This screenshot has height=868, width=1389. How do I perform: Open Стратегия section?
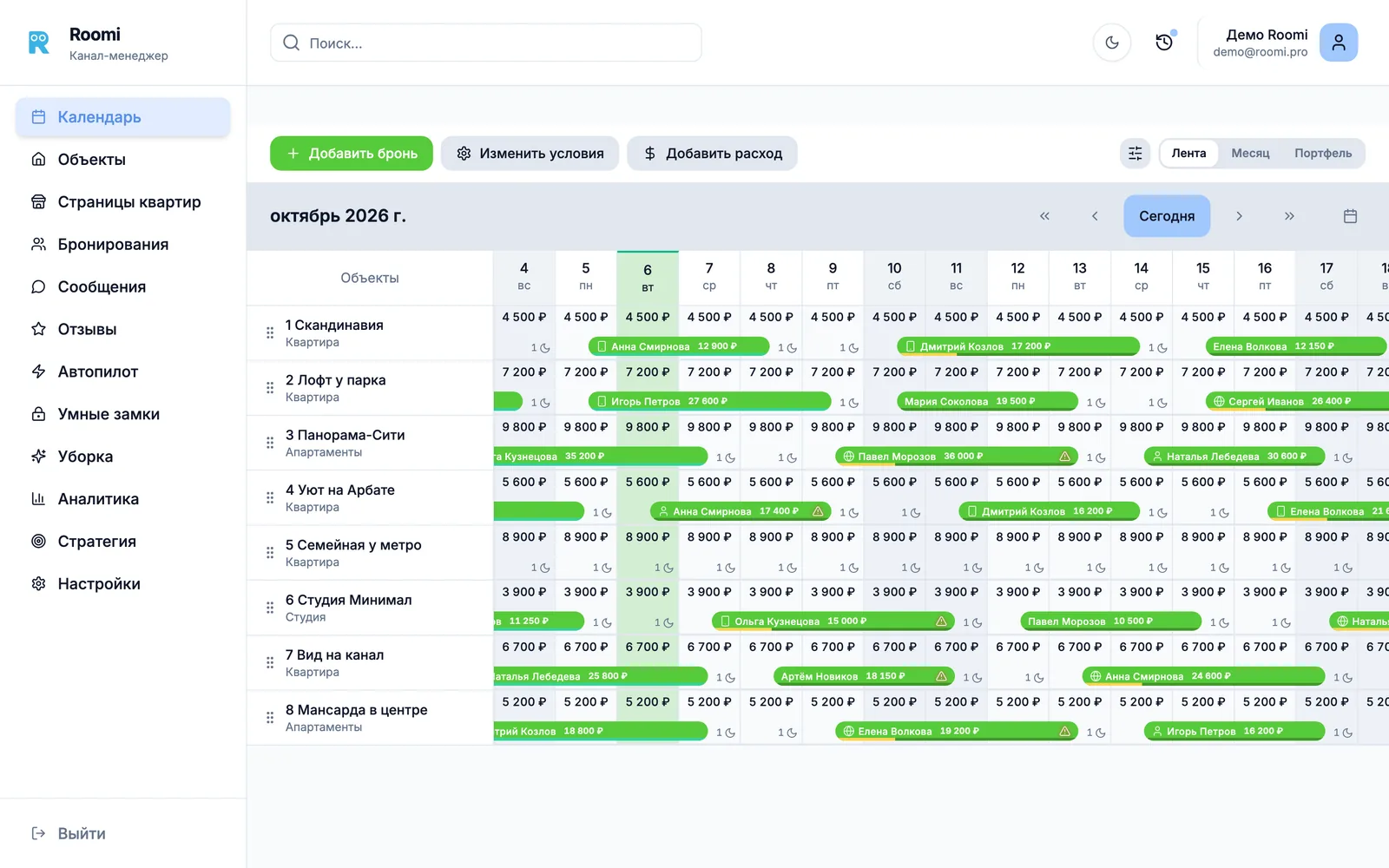click(123, 542)
